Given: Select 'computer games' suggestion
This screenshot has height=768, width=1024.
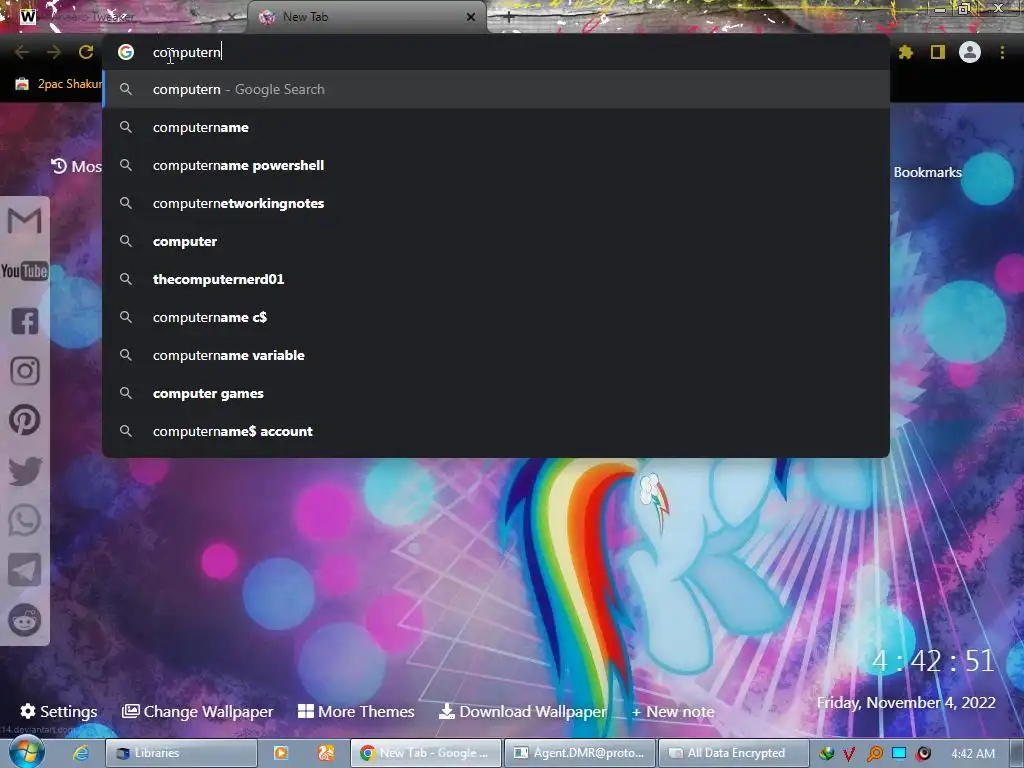Looking at the screenshot, I should tap(496, 393).
